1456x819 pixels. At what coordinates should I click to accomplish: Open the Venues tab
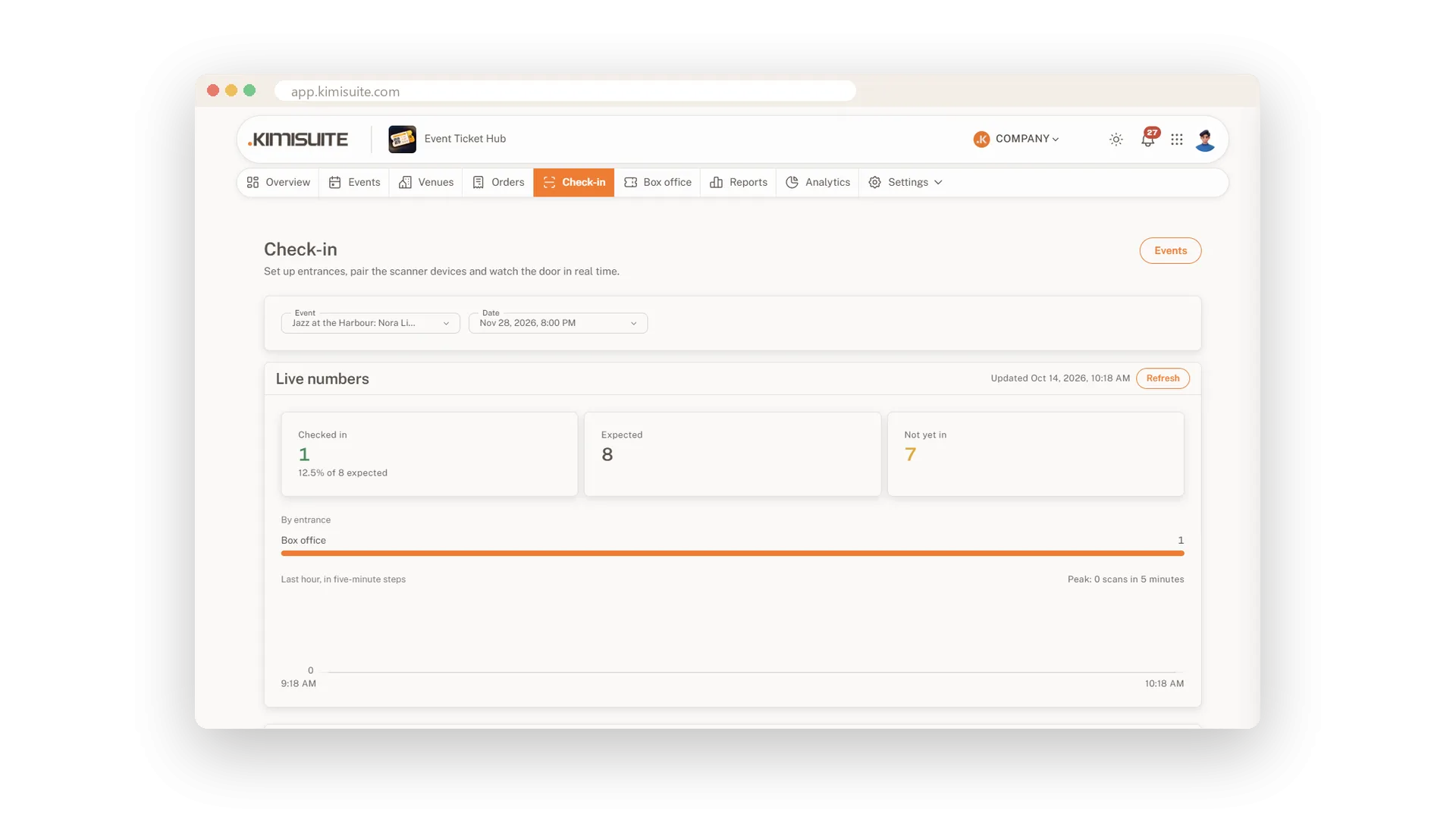point(426,183)
